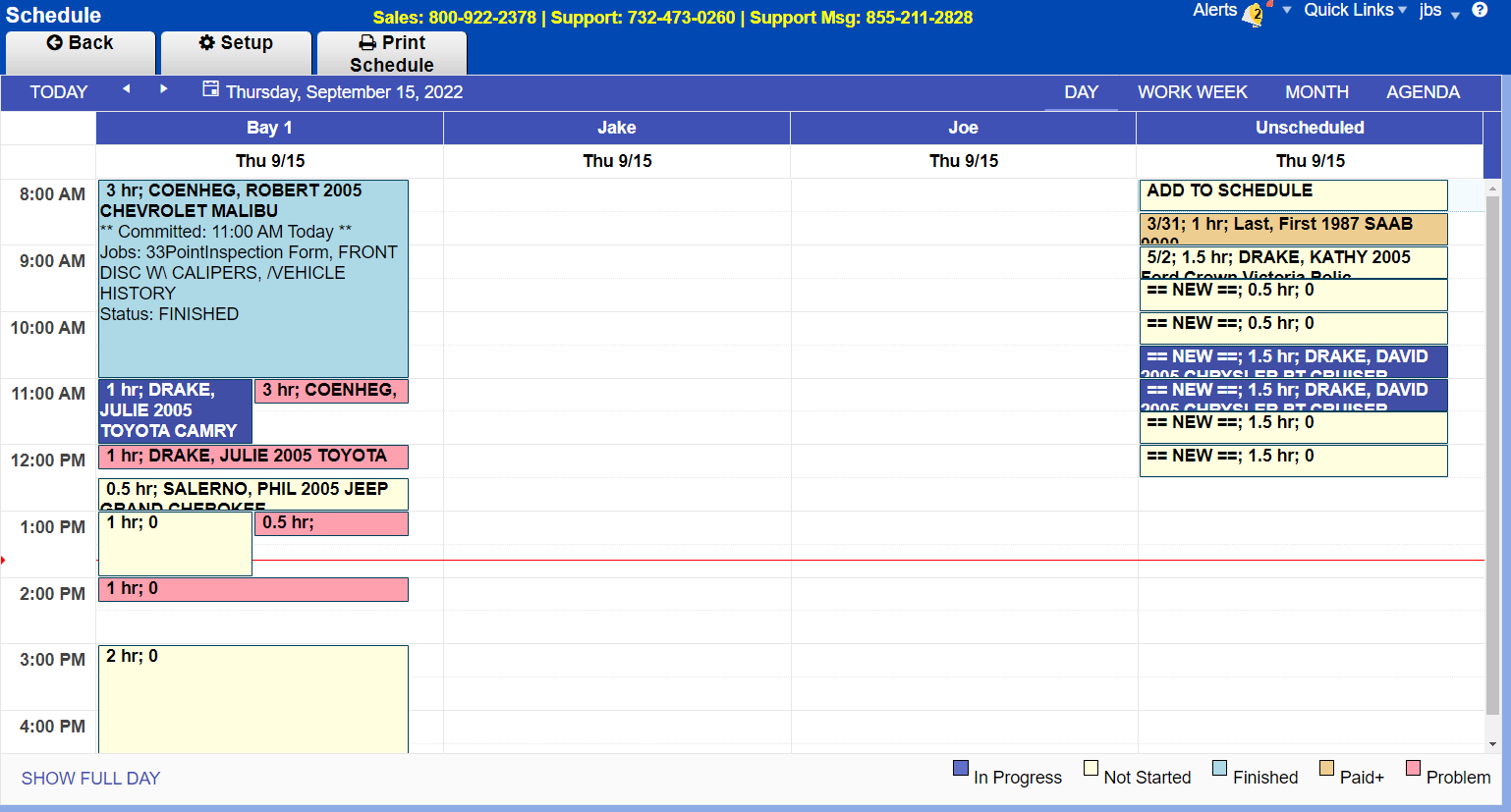Image resolution: width=1511 pixels, height=812 pixels.
Task: Click the Thu 9/15 date under Joe
Action: (964, 161)
